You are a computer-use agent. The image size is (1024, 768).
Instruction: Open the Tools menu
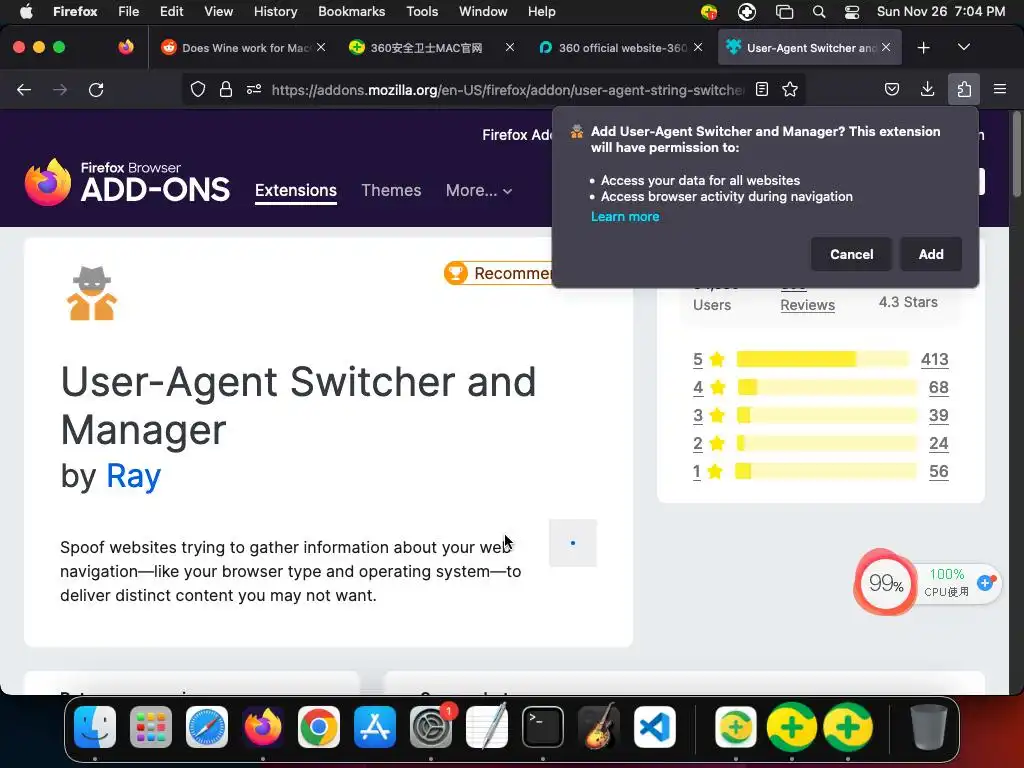[422, 12]
